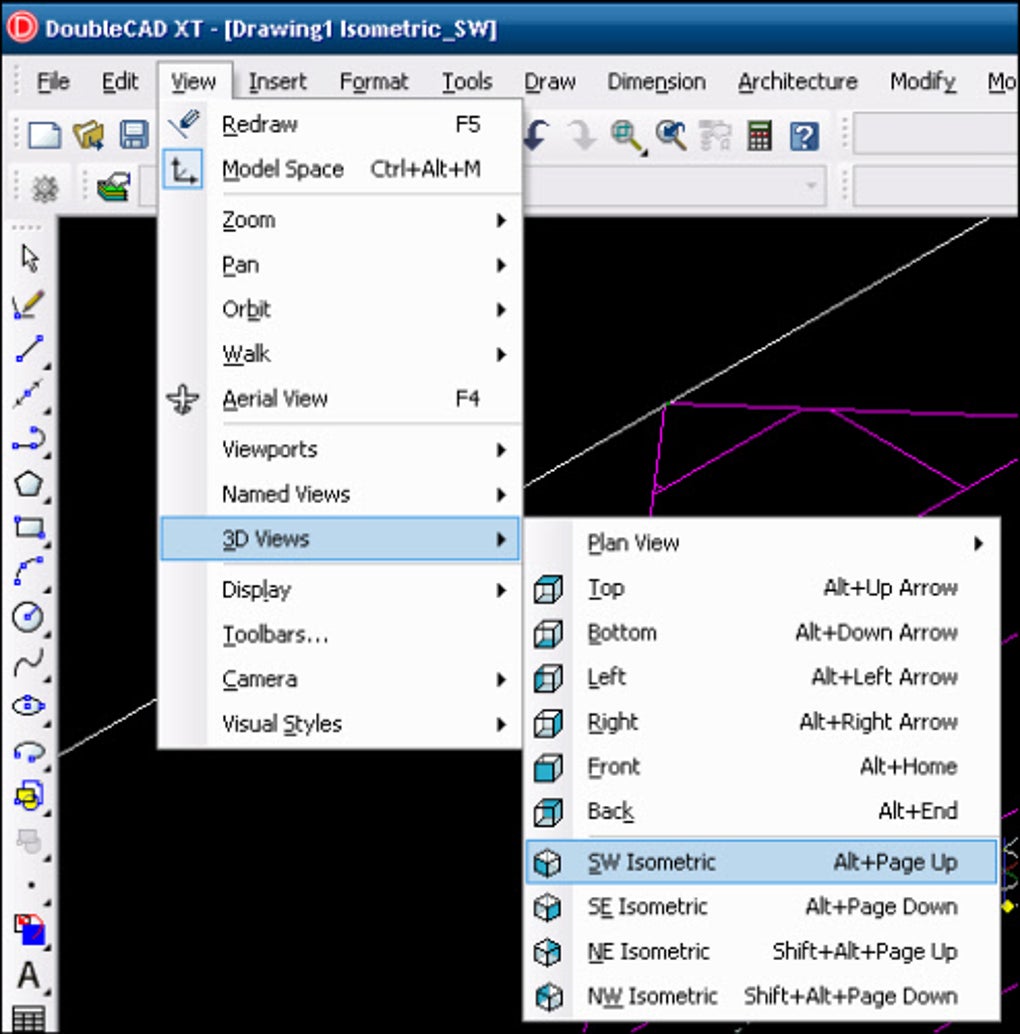Select the Ellipse drawing tool

point(29,706)
